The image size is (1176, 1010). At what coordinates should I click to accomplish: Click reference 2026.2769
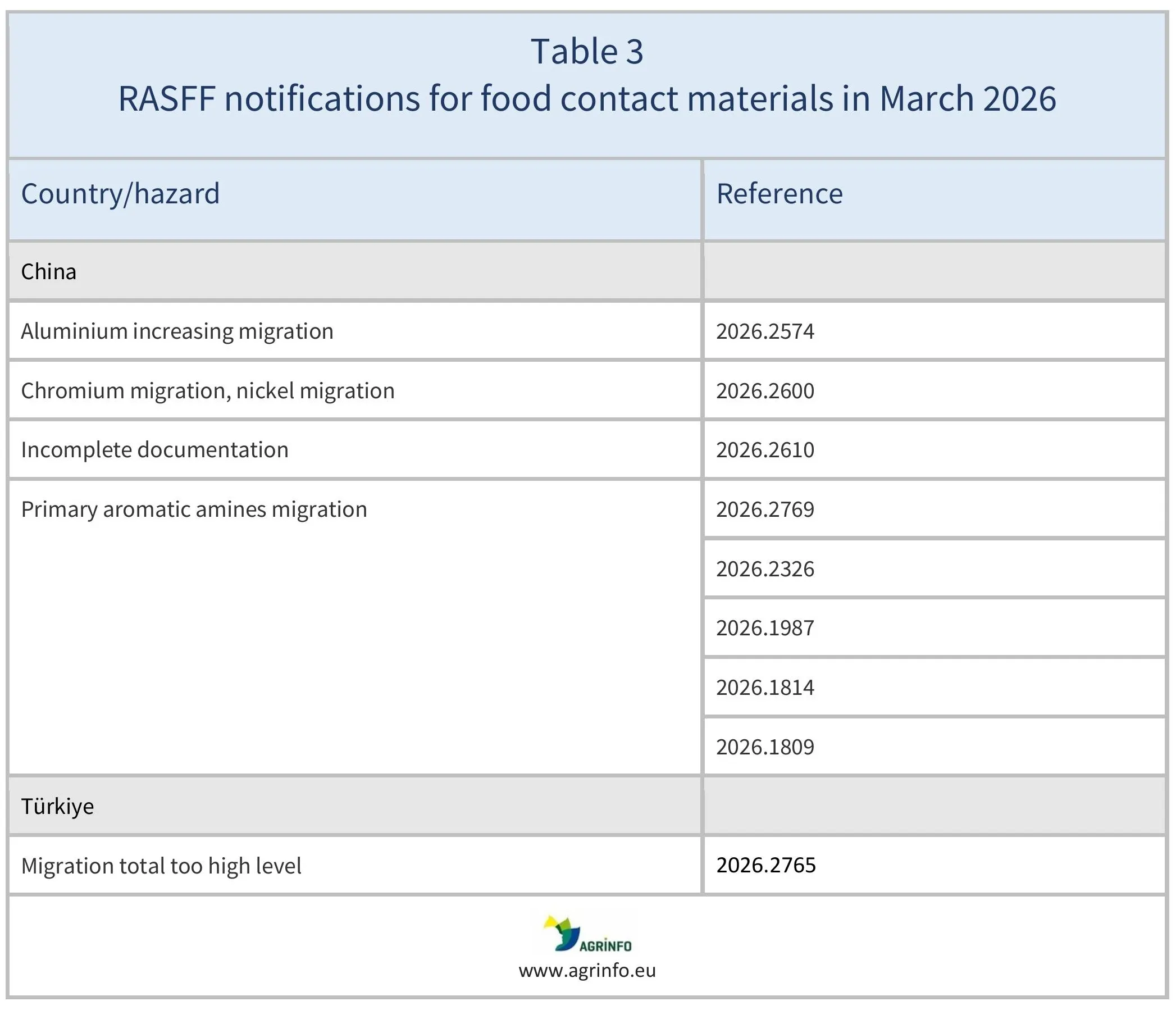tap(765, 509)
